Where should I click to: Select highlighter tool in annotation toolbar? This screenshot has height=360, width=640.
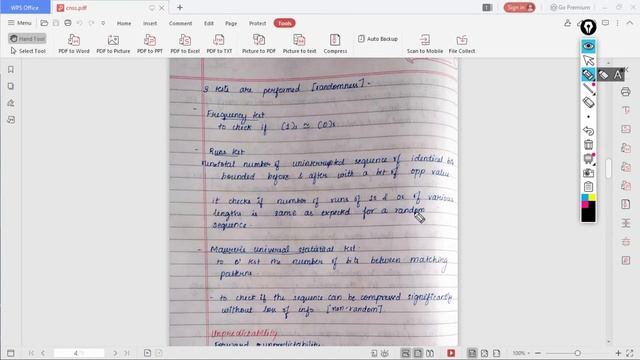(x=588, y=75)
